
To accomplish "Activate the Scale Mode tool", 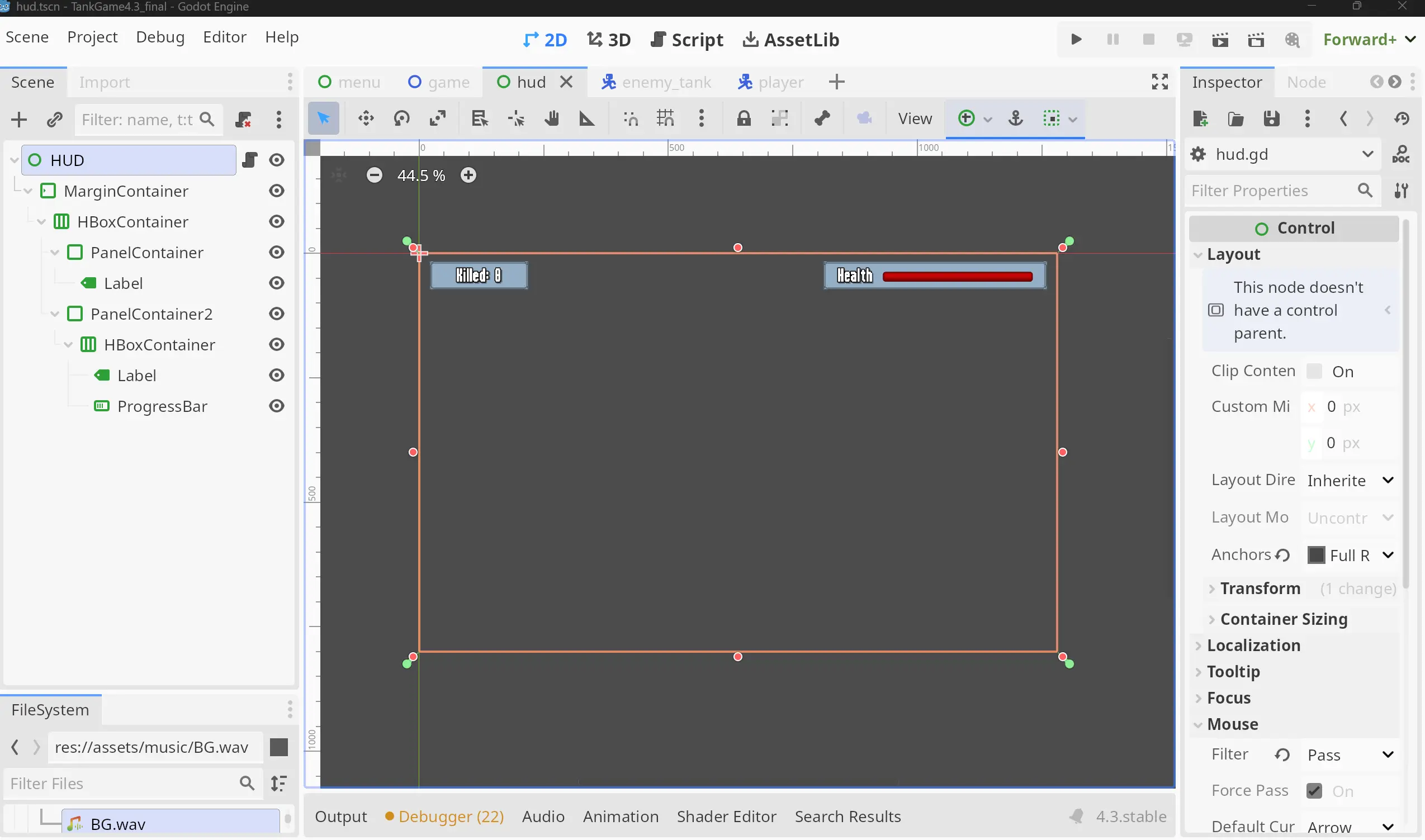I will click(438, 118).
